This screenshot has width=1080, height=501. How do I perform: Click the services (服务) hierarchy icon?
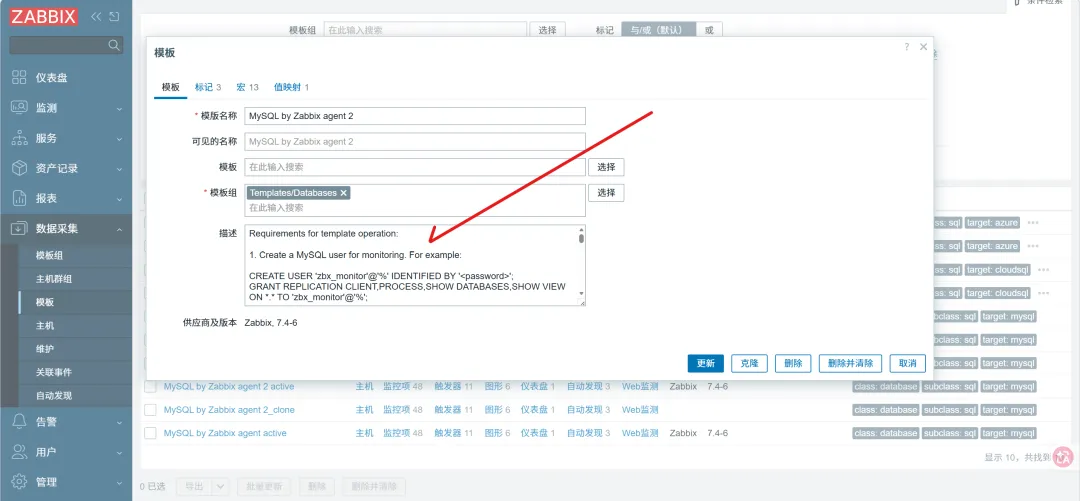(19, 138)
